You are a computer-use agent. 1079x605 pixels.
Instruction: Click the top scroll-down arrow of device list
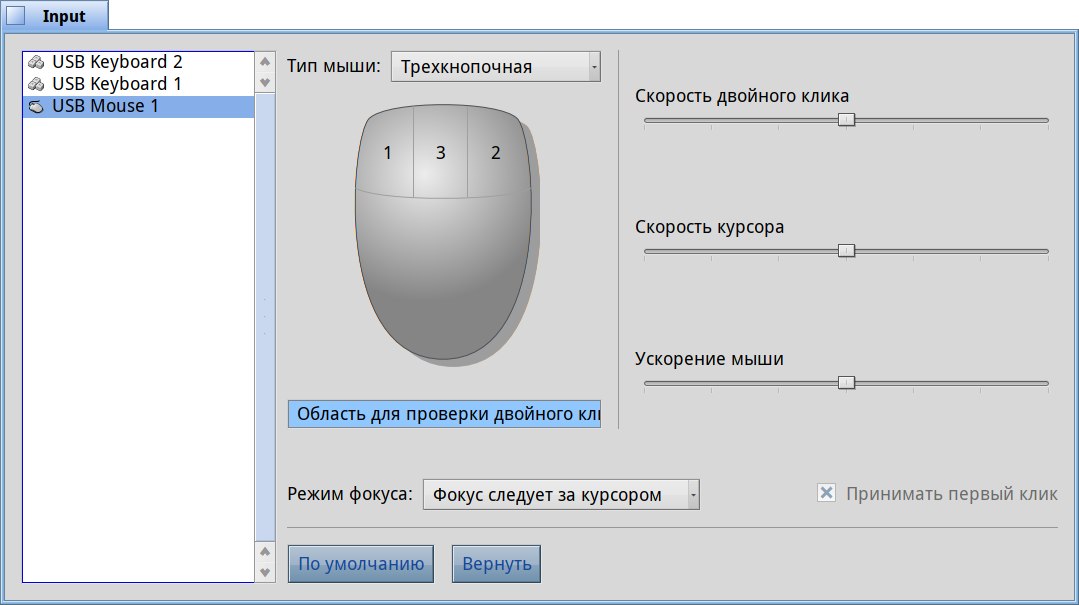265,83
